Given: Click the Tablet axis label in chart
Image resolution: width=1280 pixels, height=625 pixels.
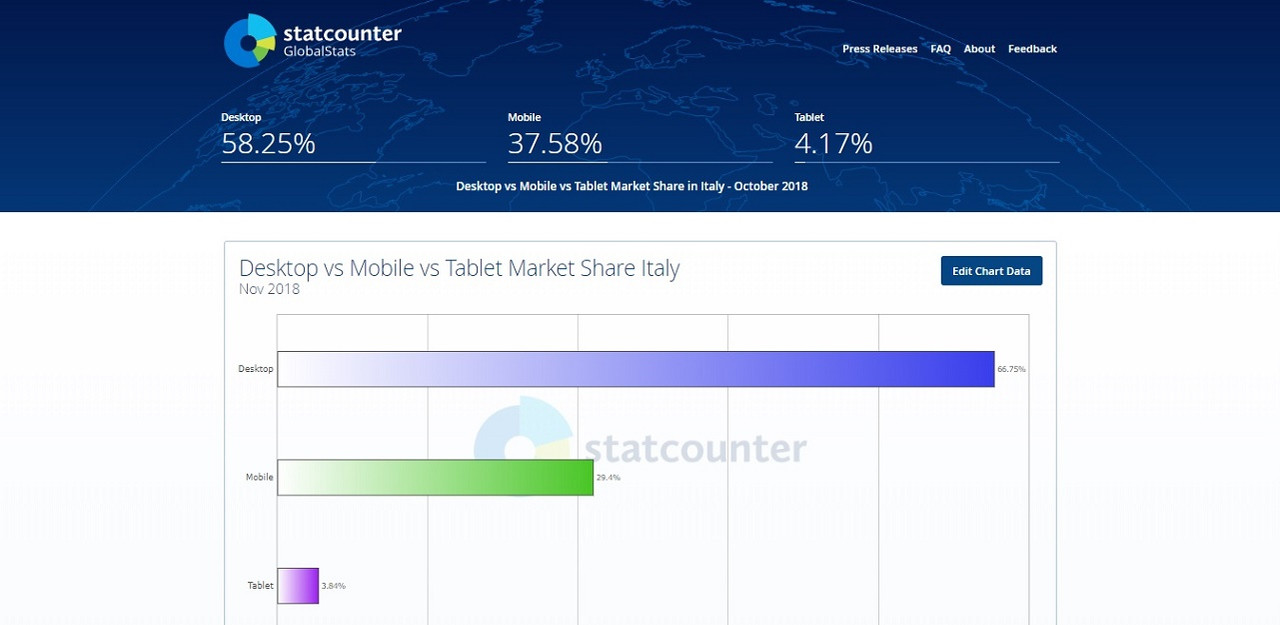Looking at the screenshot, I should [x=260, y=585].
